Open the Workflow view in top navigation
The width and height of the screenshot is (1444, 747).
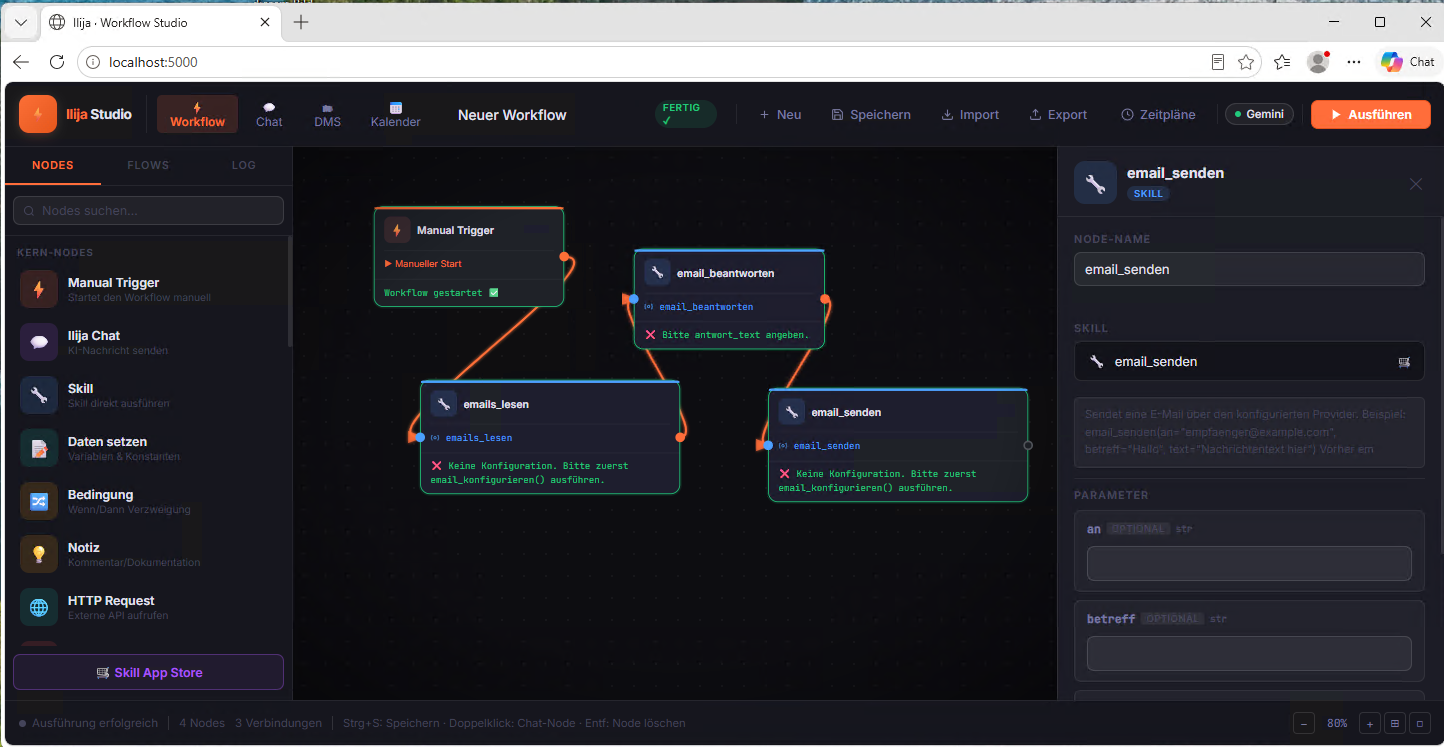pos(197,114)
